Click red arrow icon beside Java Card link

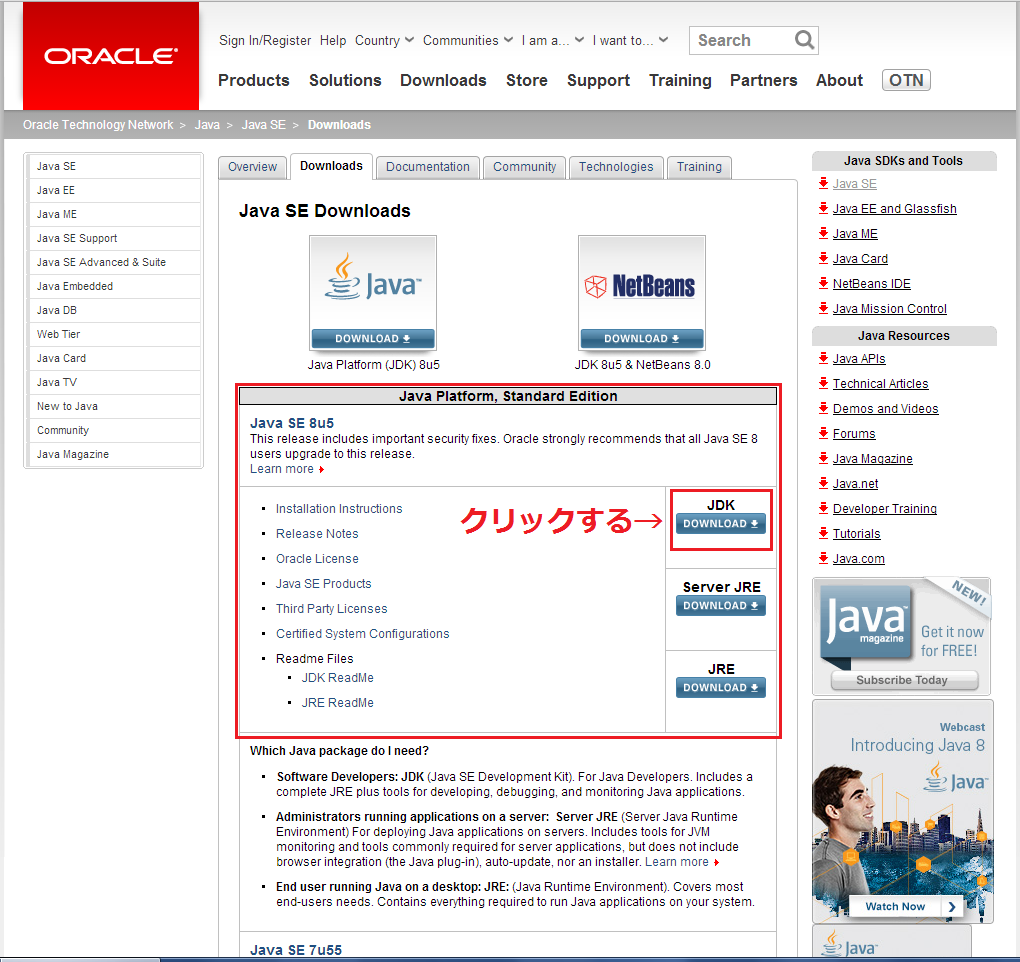[824, 258]
